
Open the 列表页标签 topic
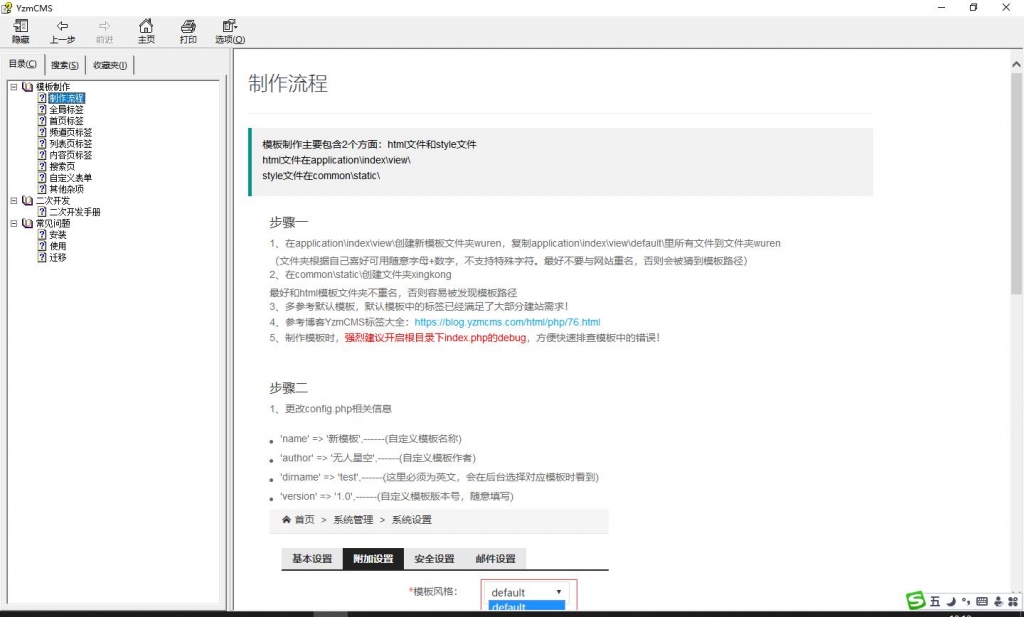point(71,144)
